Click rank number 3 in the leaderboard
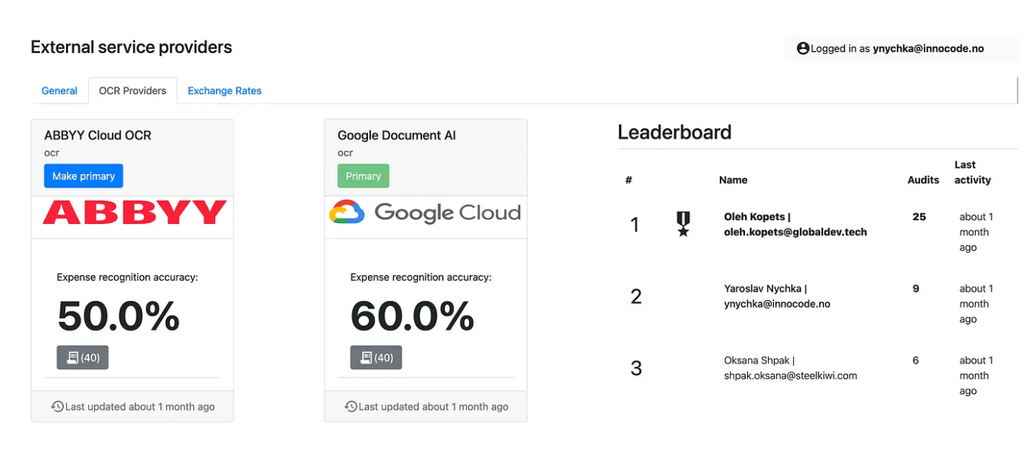Screen dimensions: 1024x467 pyautogui.click(x=636, y=369)
